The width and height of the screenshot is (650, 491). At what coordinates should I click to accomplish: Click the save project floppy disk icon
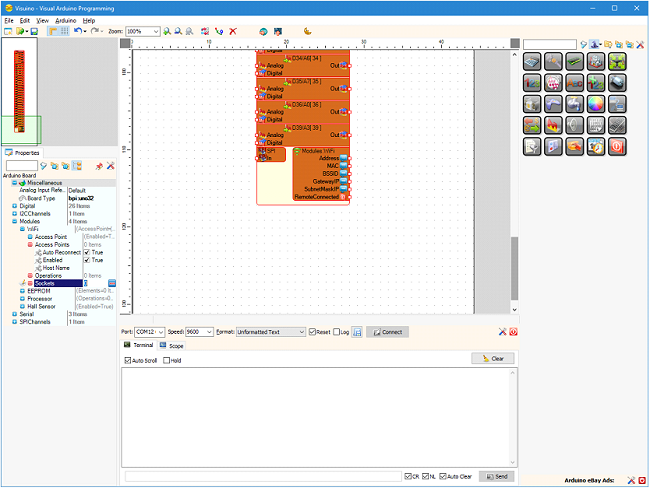pos(34,32)
